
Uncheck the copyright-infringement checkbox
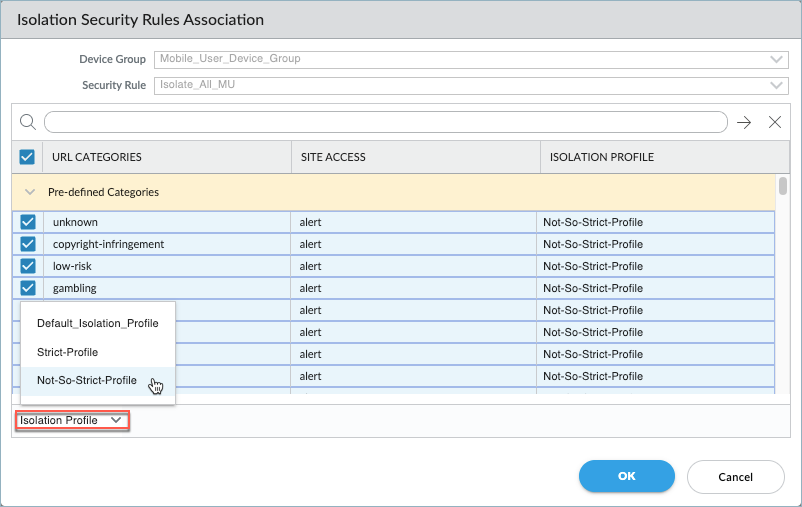28,244
